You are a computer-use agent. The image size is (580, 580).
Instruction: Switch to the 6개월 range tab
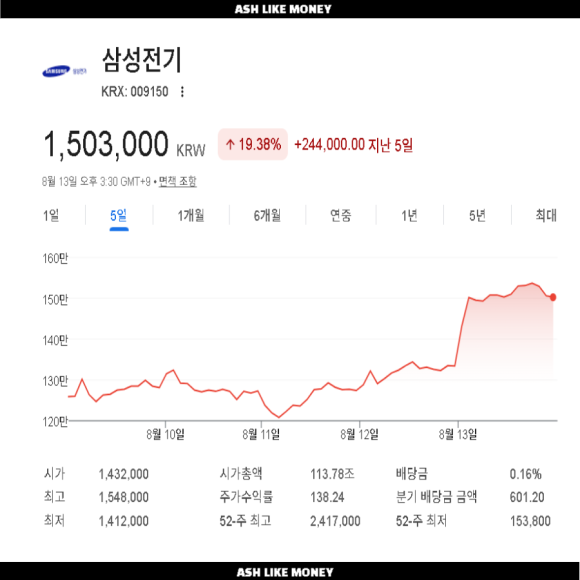[267, 215]
